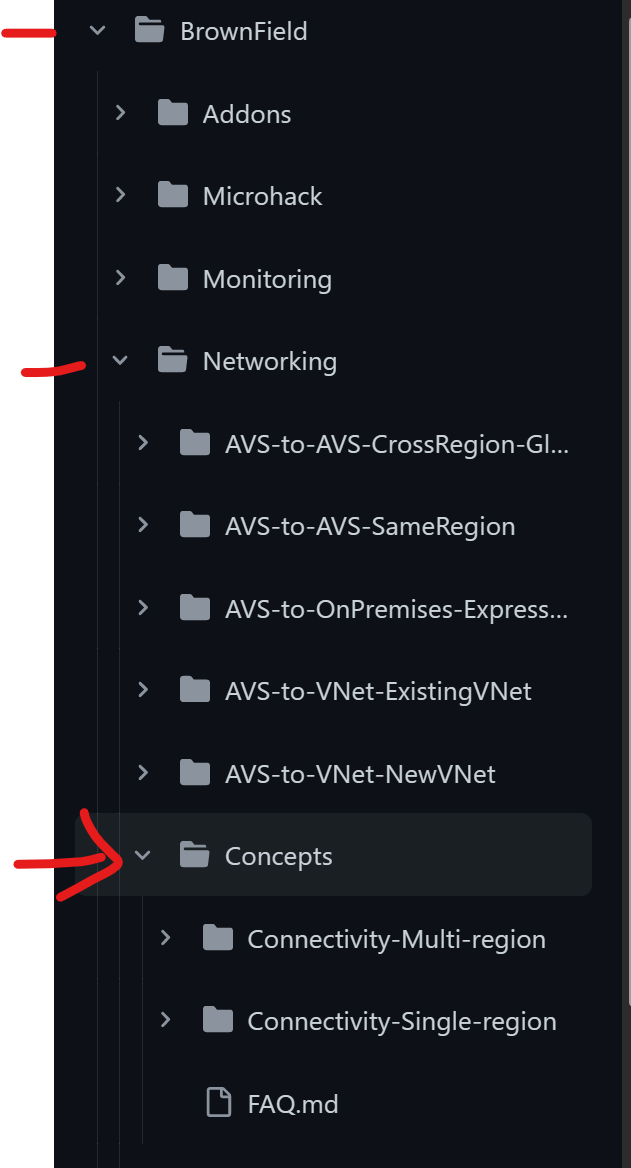The height and width of the screenshot is (1168, 631).
Task: Expand the Connectivity-Multi-region chevron
Action: click(x=165, y=938)
